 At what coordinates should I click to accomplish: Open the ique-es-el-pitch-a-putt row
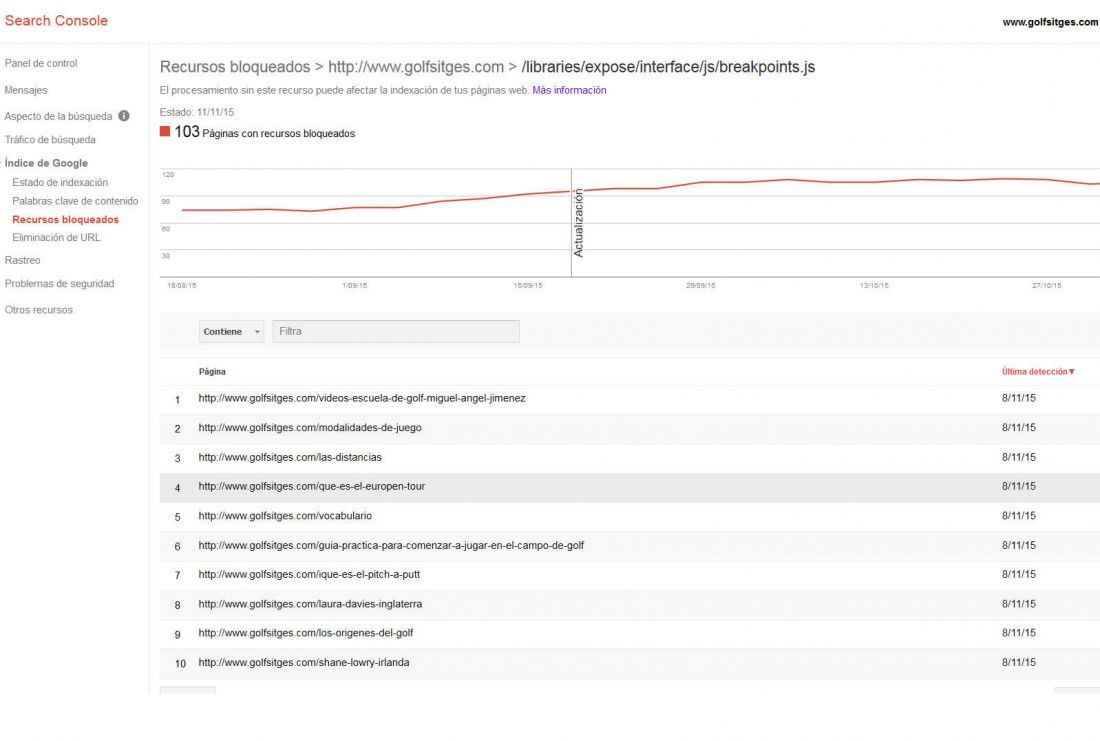click(629, 575)
